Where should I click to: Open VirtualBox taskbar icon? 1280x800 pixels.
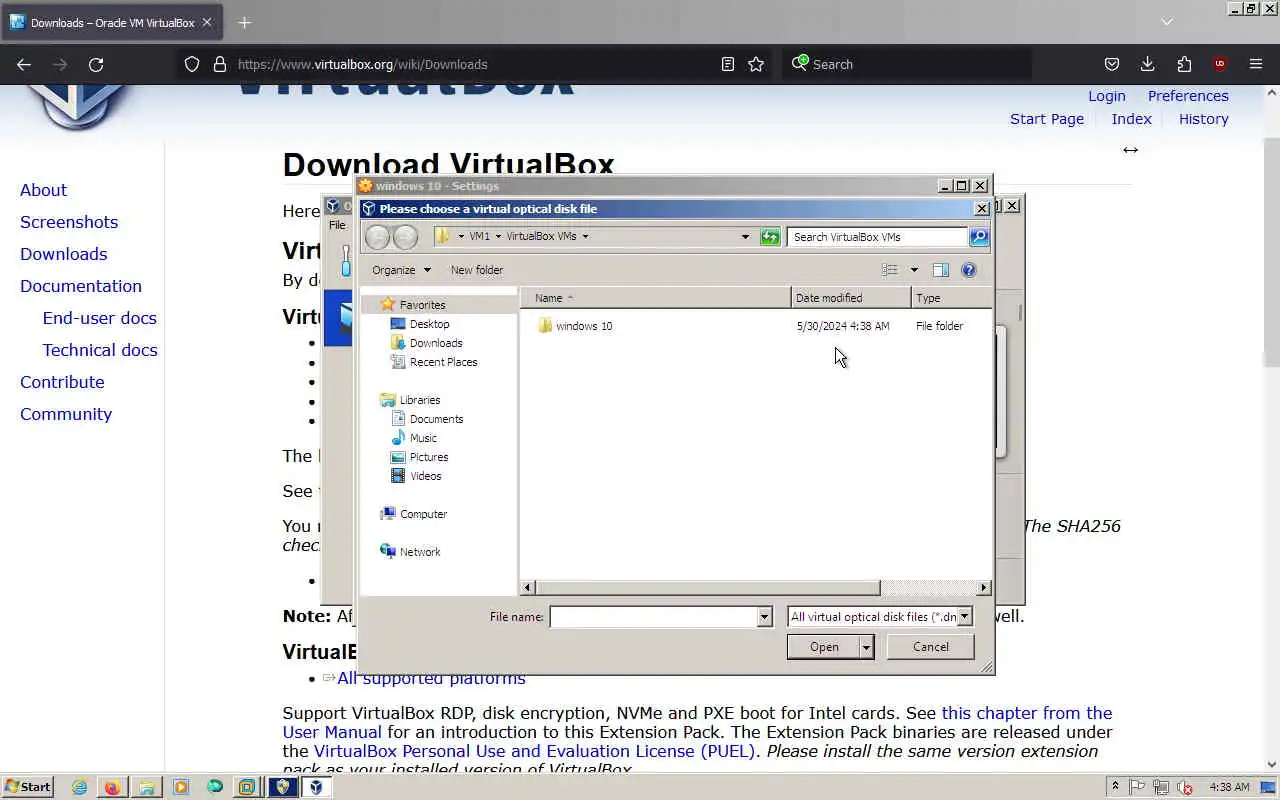click(316, 787)
